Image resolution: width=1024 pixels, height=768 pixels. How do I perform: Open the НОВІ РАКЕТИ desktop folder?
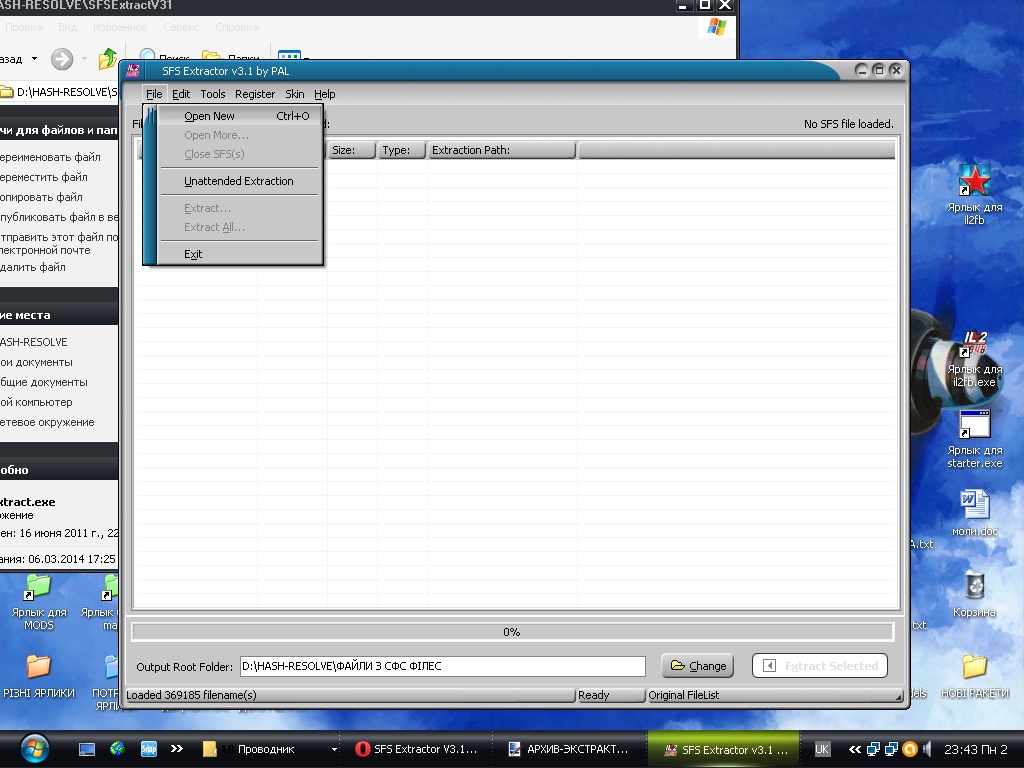click(974, 667)
